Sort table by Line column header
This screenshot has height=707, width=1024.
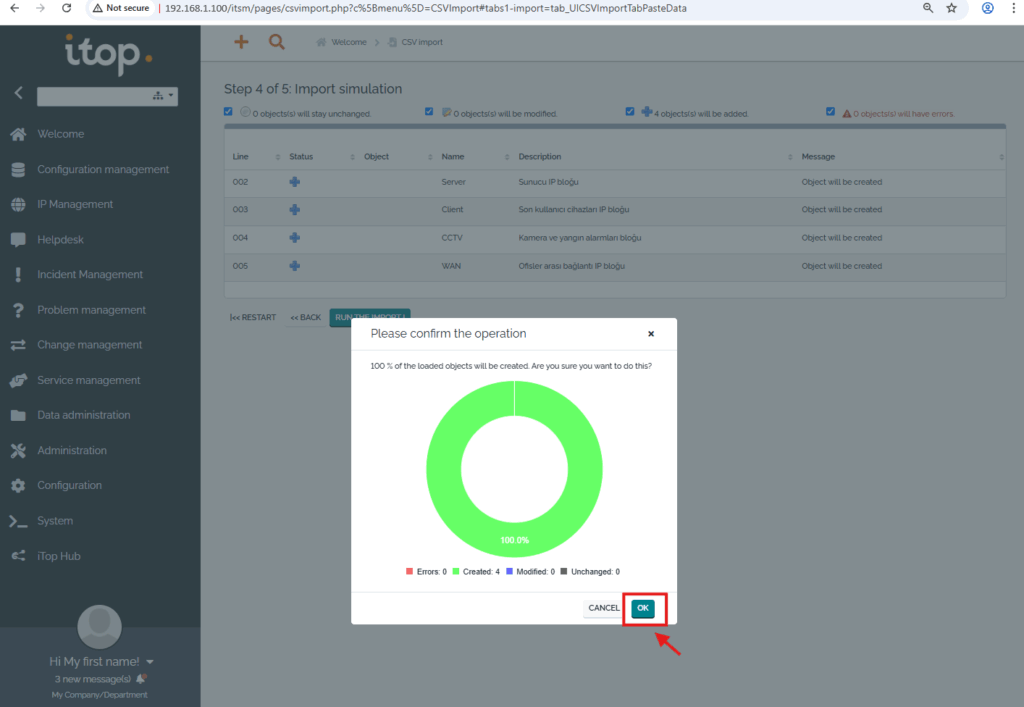tap(241, 157)
